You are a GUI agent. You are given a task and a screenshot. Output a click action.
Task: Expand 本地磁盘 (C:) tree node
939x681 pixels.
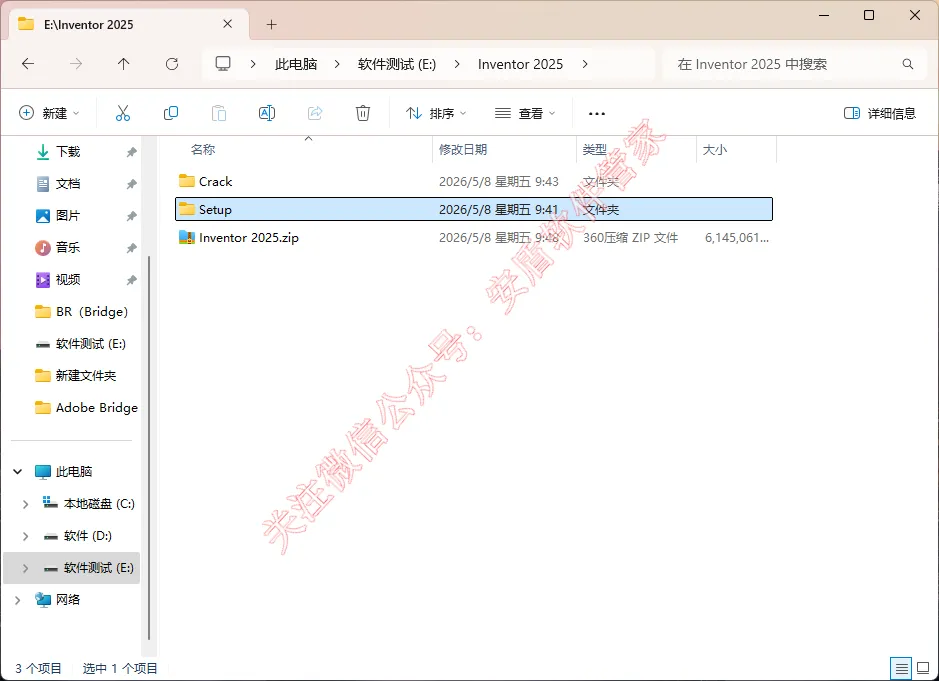click(x=26, y=504)
